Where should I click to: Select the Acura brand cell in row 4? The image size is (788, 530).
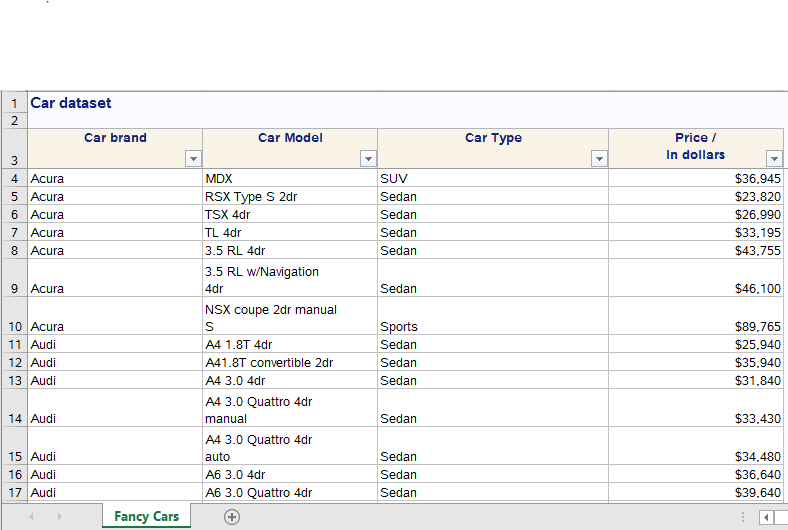(115, 178)
